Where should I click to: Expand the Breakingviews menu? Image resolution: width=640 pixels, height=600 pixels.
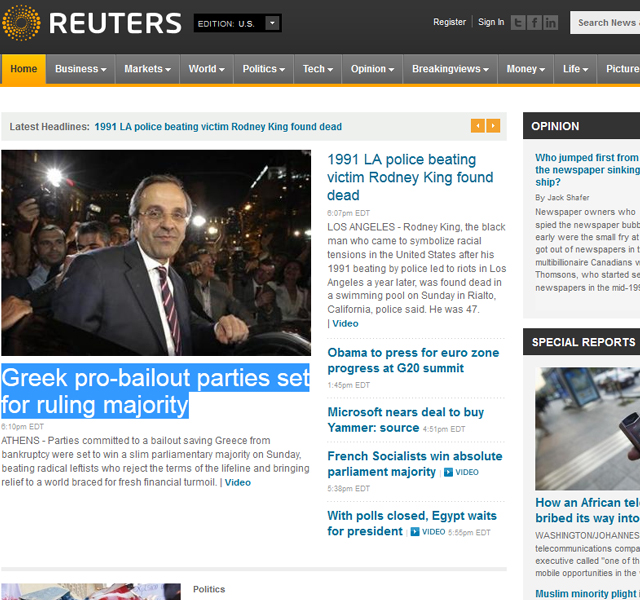pyautogui.click(x=450, y=69)
